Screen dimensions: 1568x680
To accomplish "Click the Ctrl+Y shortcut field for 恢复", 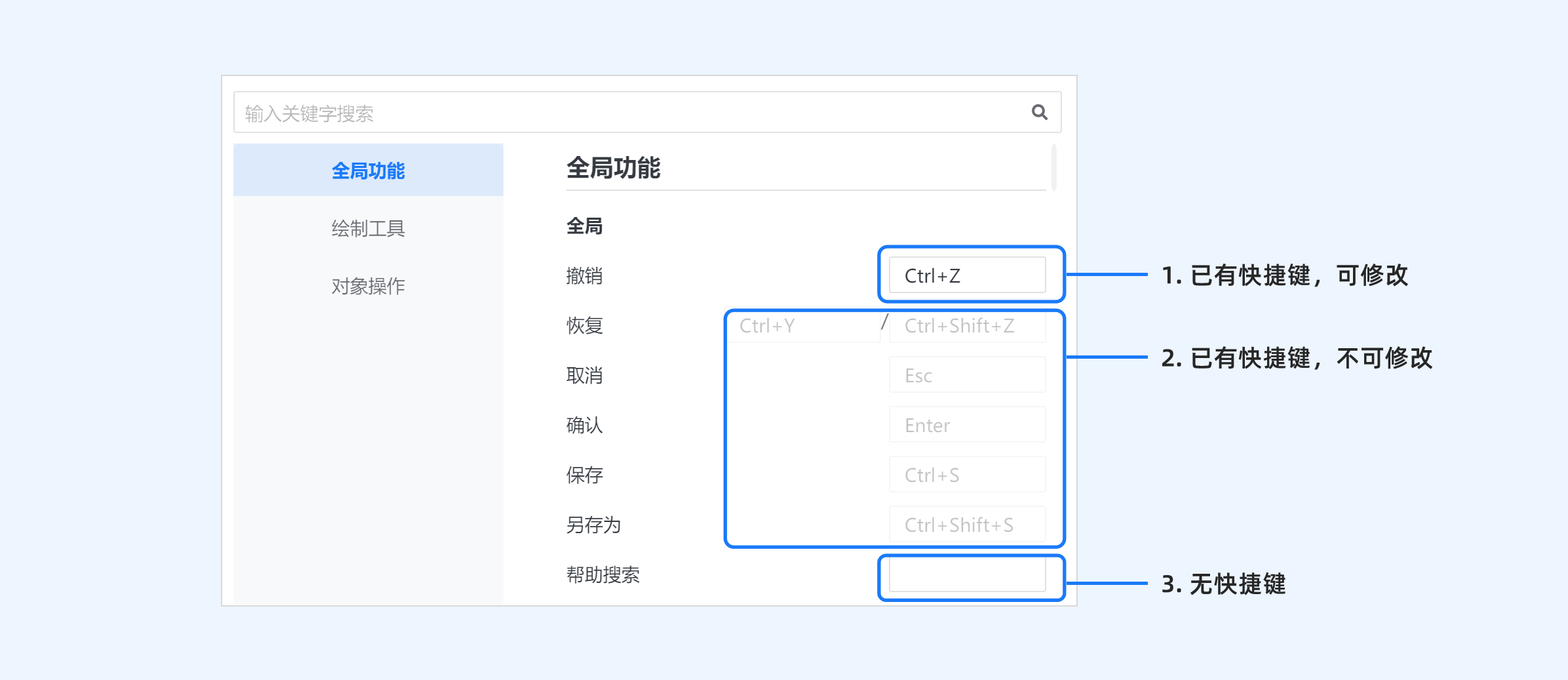I will [x=803, y=325].
